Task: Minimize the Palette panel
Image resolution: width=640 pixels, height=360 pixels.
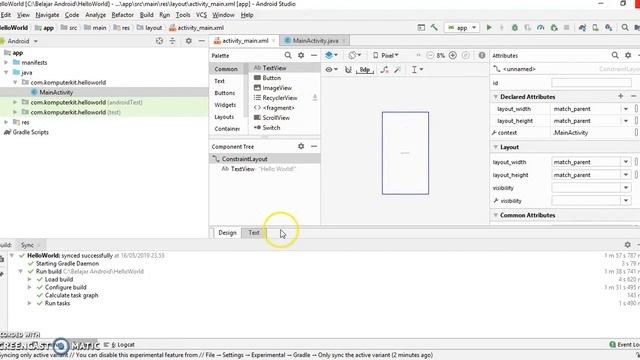Action: click(314, 55)
